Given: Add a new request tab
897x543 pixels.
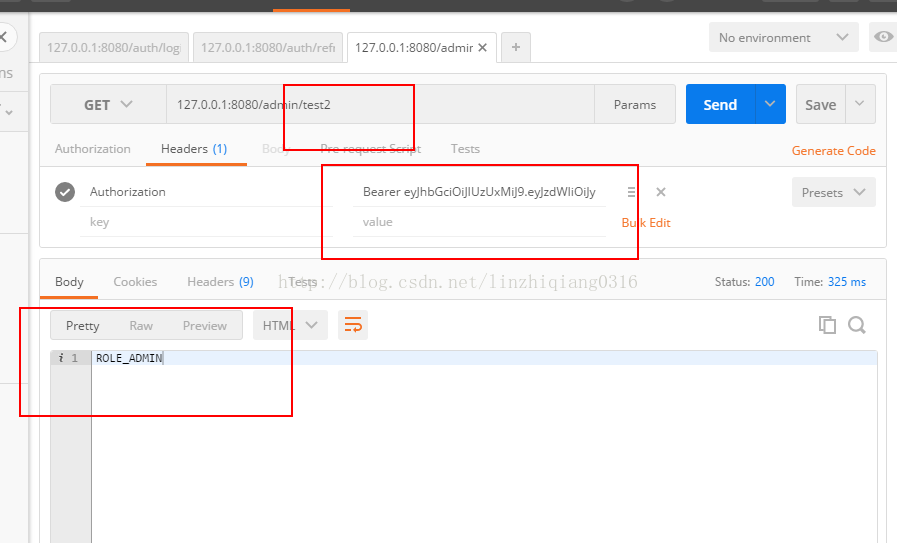Looking at the screenshot, I should pos(516,47).
